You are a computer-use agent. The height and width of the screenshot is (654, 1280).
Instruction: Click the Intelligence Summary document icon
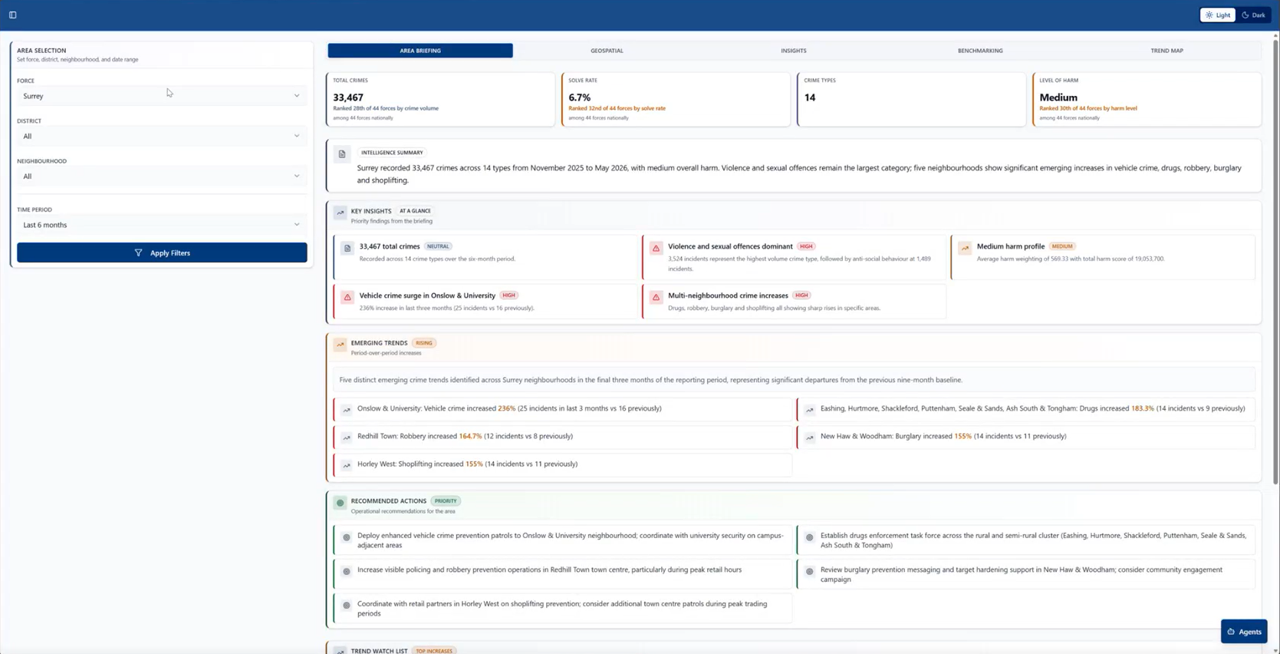click(342, 154)
